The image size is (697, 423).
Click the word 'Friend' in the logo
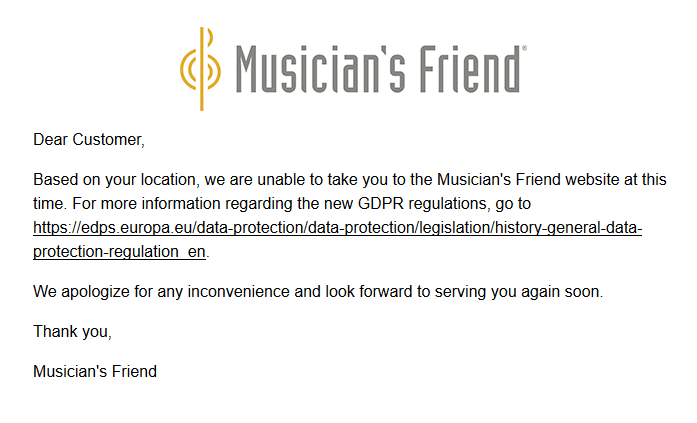click(470, 69)
